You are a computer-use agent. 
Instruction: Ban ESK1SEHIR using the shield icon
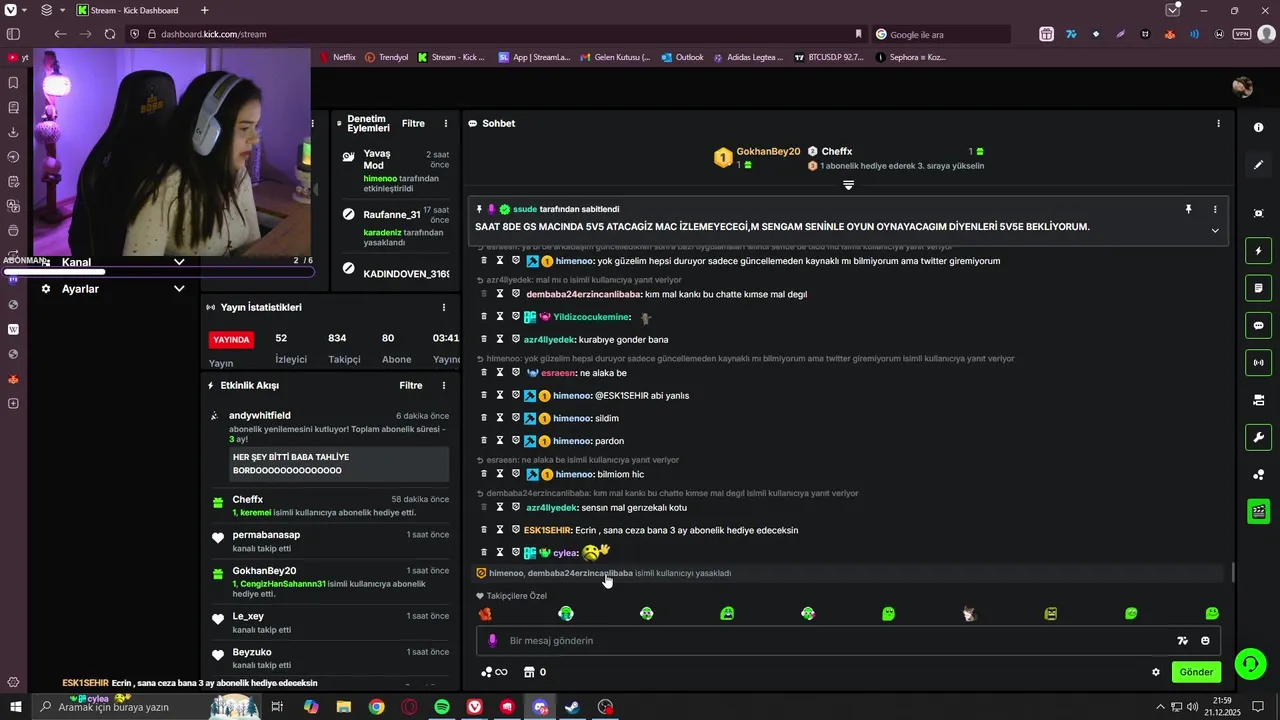coord(516,530)
